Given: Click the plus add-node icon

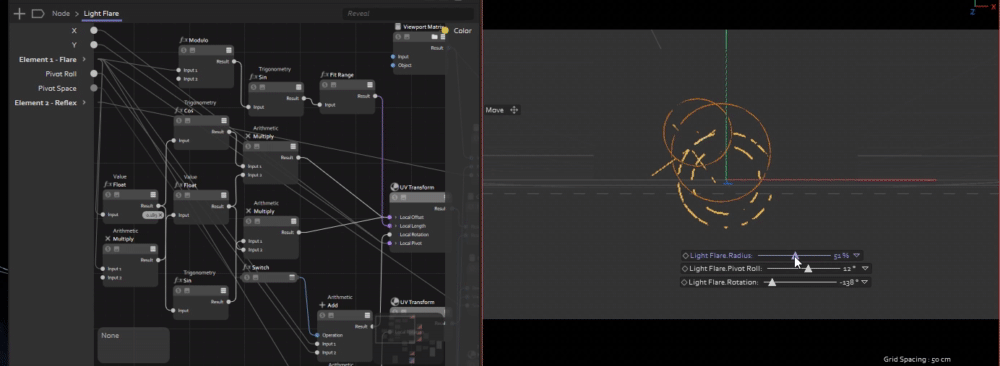Looking at the screenshot, I should (19, 13).
